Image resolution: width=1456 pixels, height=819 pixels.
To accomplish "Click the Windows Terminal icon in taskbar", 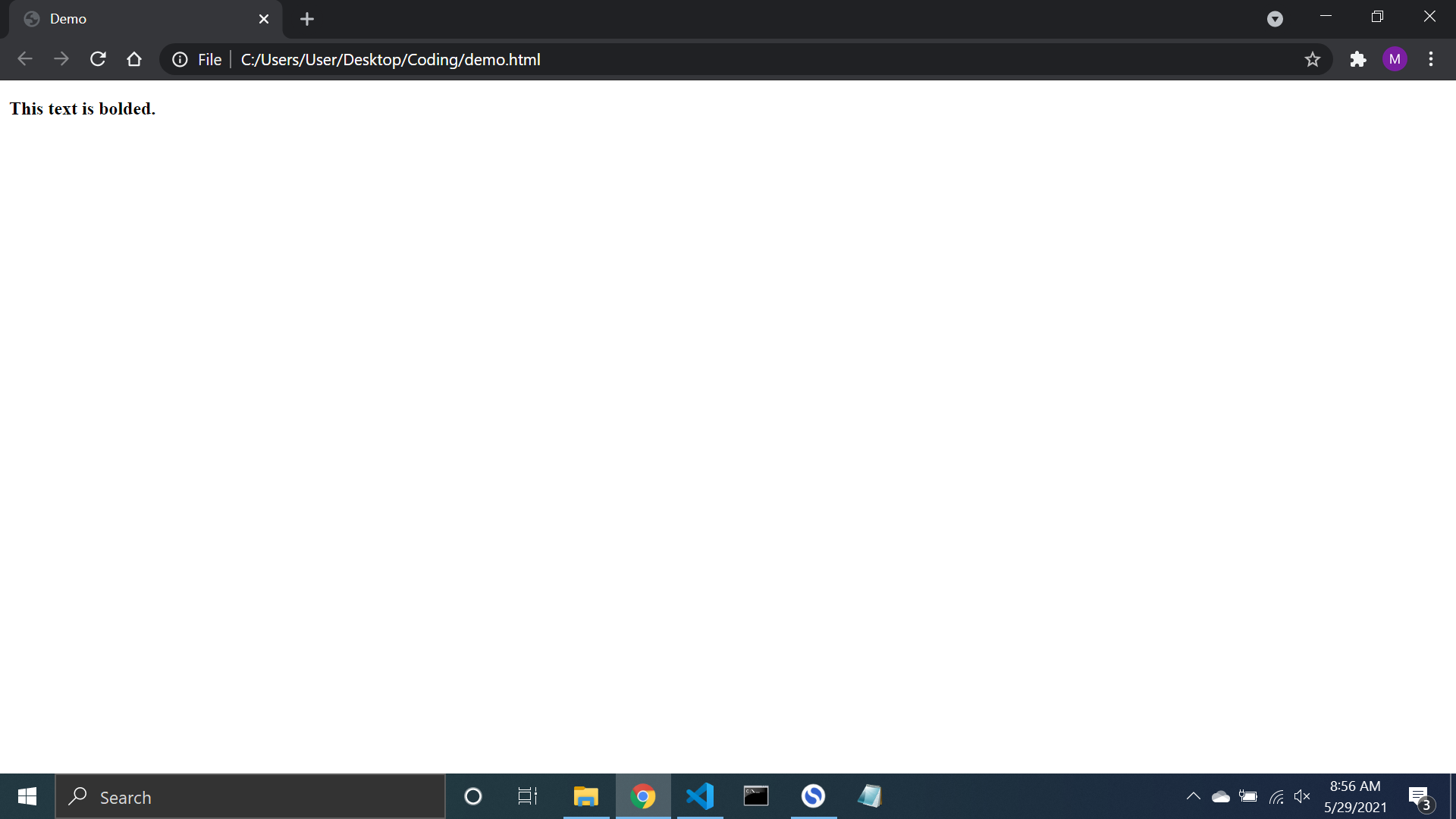I will click(x=756, y=796).
